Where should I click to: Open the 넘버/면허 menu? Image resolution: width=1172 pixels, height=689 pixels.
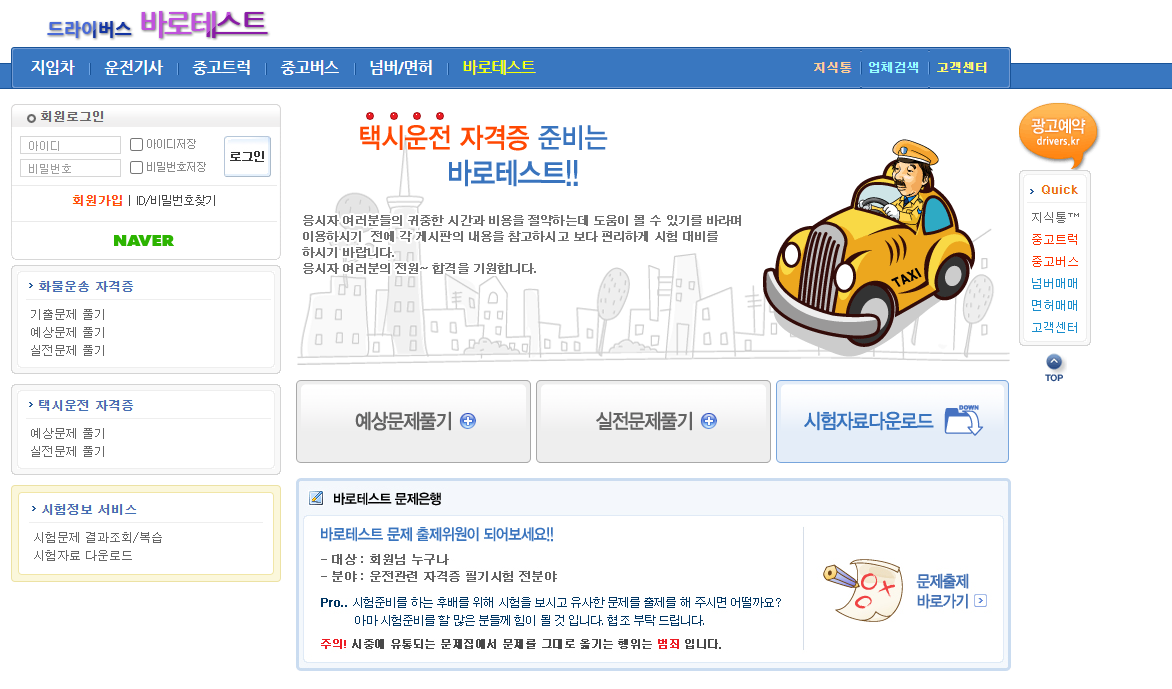coord(401,67)
